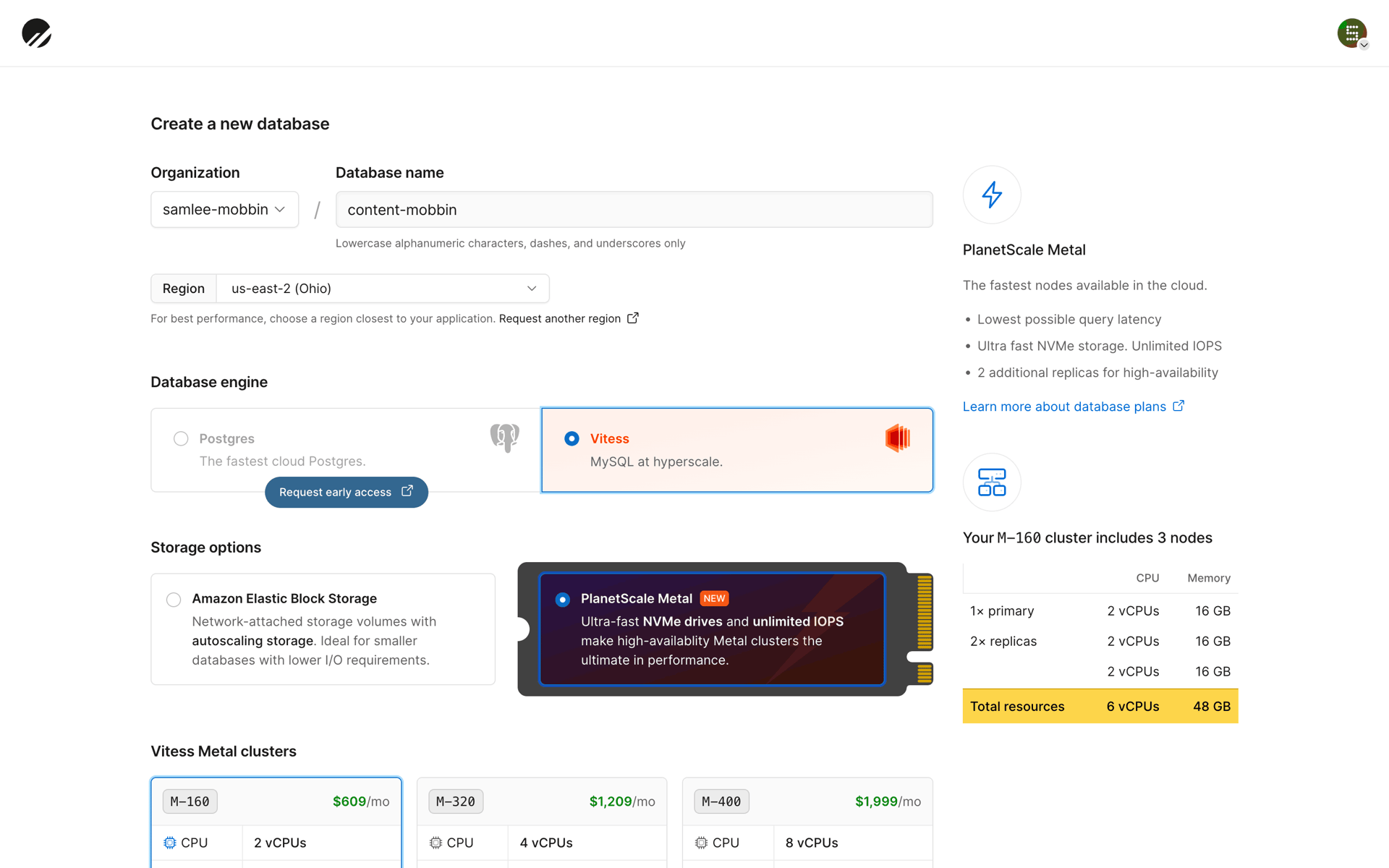1389x868 pixels.
Task: Click the Database name input field
Action: [x=634, y=210]
